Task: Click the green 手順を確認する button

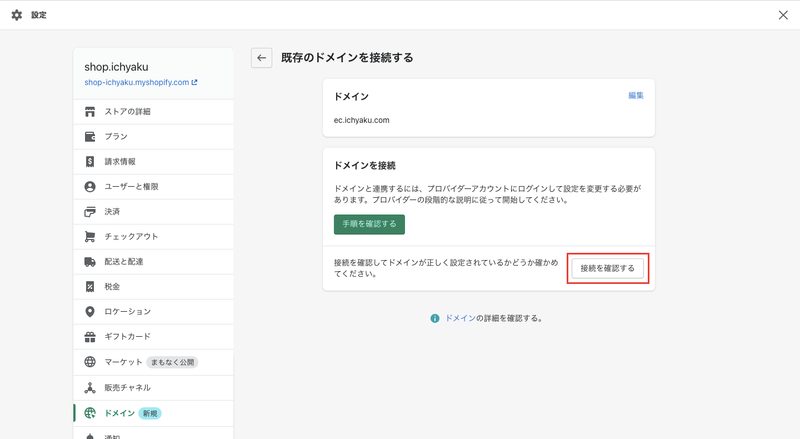Action: [x=369, y=224]
